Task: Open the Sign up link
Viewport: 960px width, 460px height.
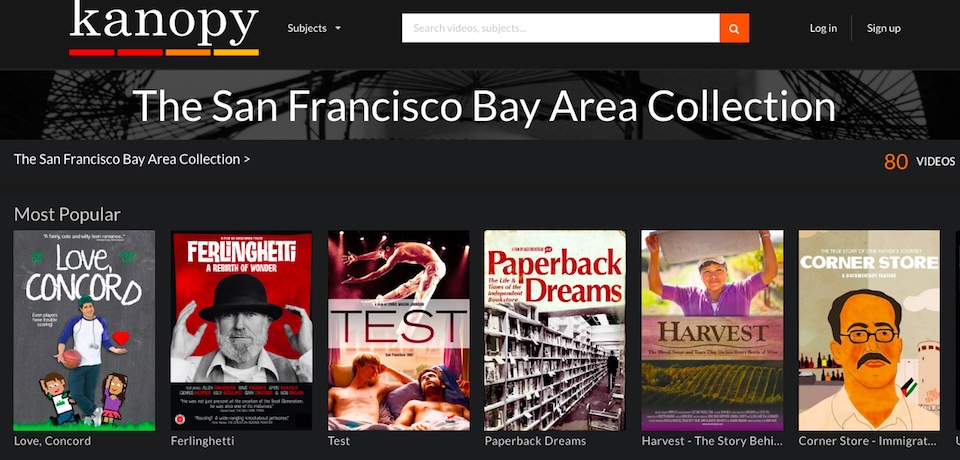Action: 883,28
